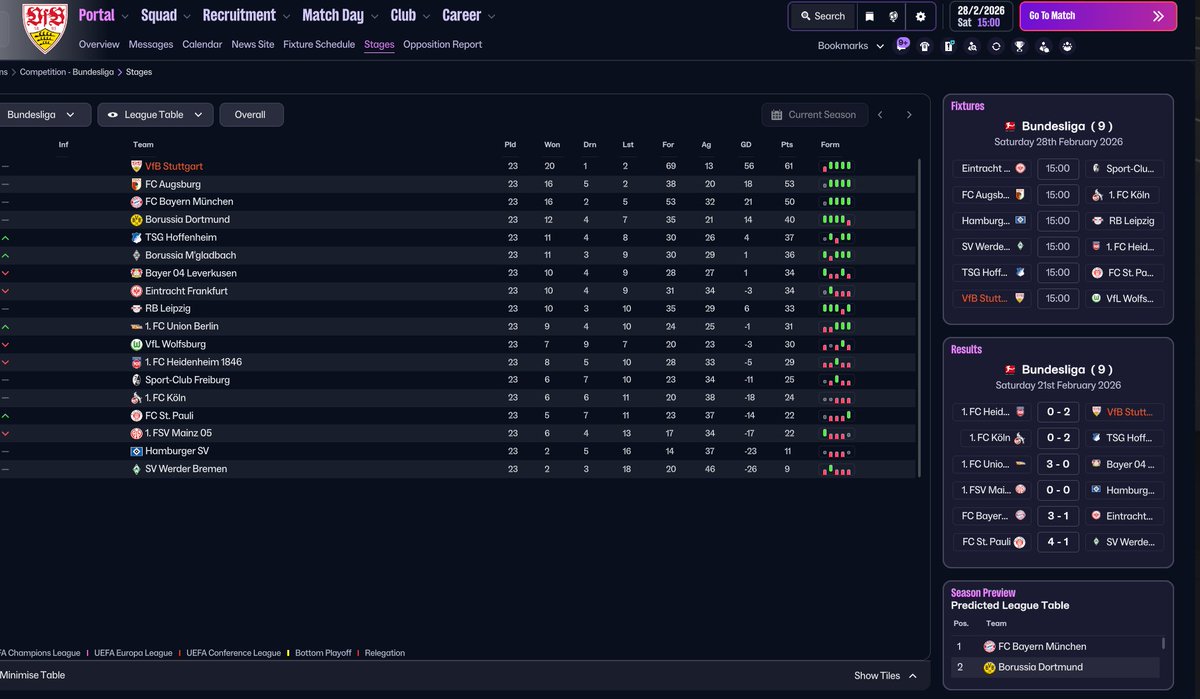The image size is (1200, 699).
Task: Sort table by Pts column header
Action: 787,145
